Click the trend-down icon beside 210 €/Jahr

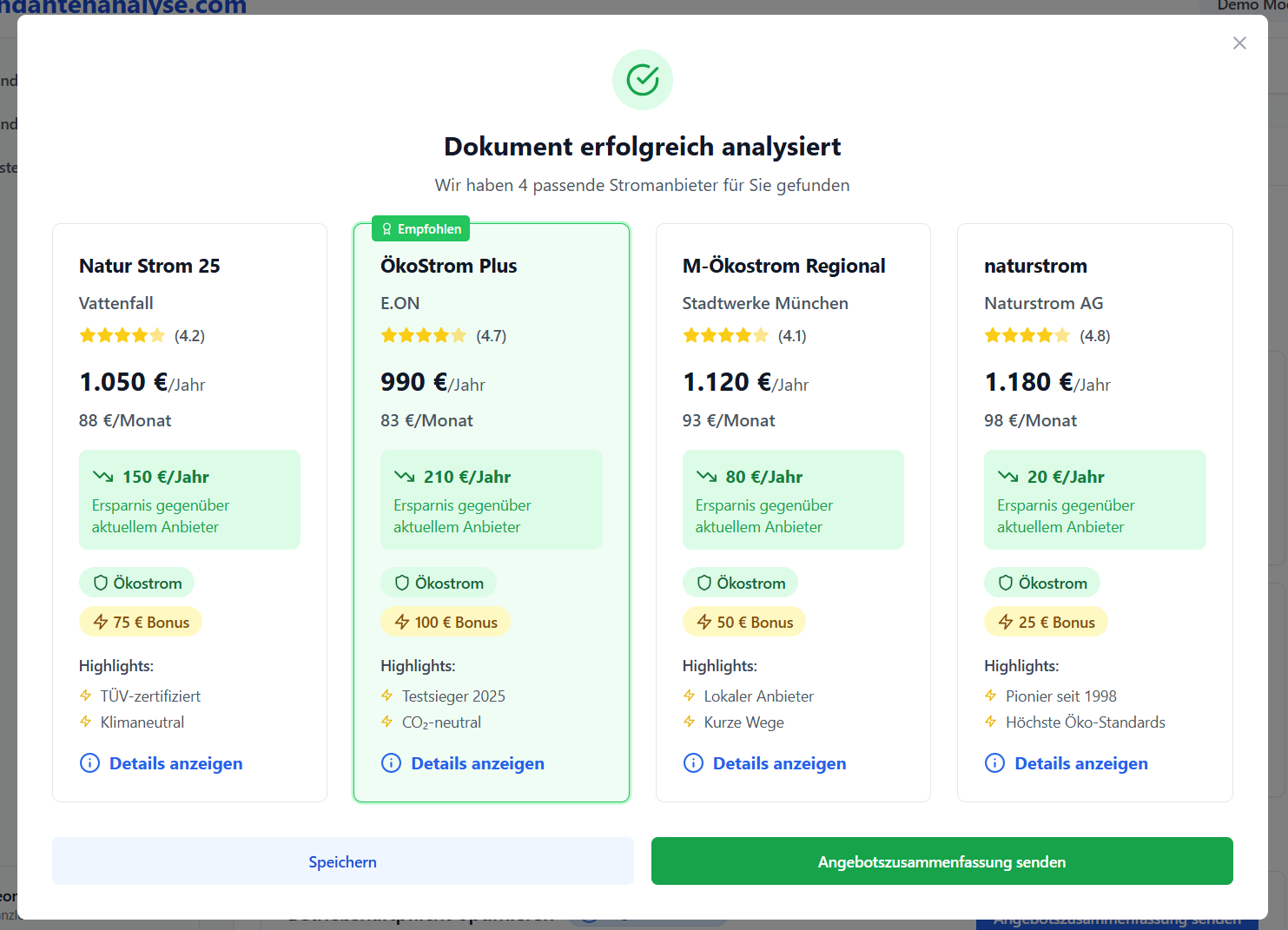(x=404, y=476)
